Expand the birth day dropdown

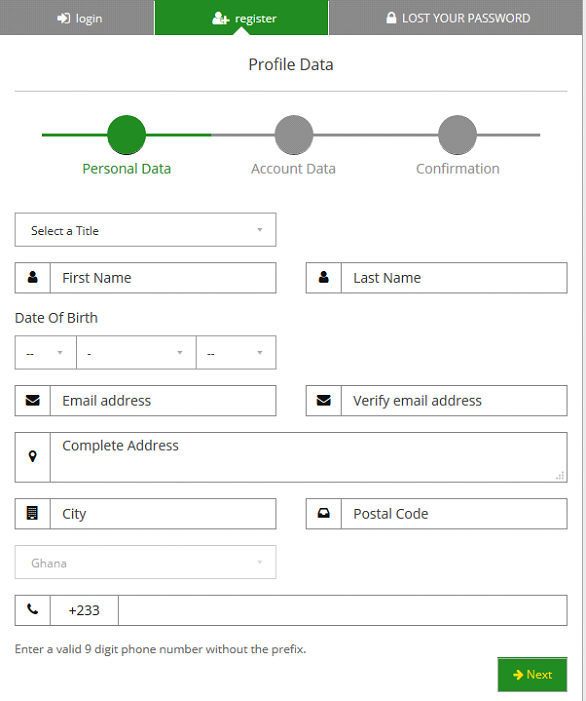click(46, 352)
